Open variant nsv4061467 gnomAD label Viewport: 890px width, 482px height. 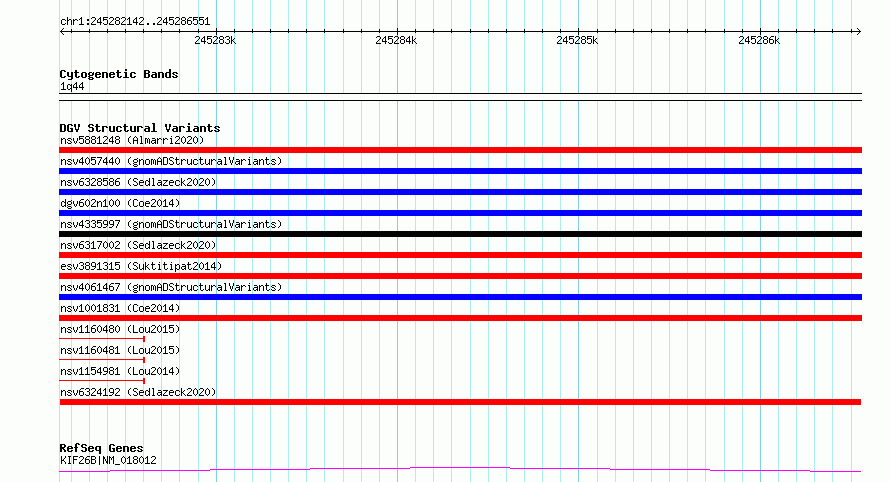(x=171, y=287)
